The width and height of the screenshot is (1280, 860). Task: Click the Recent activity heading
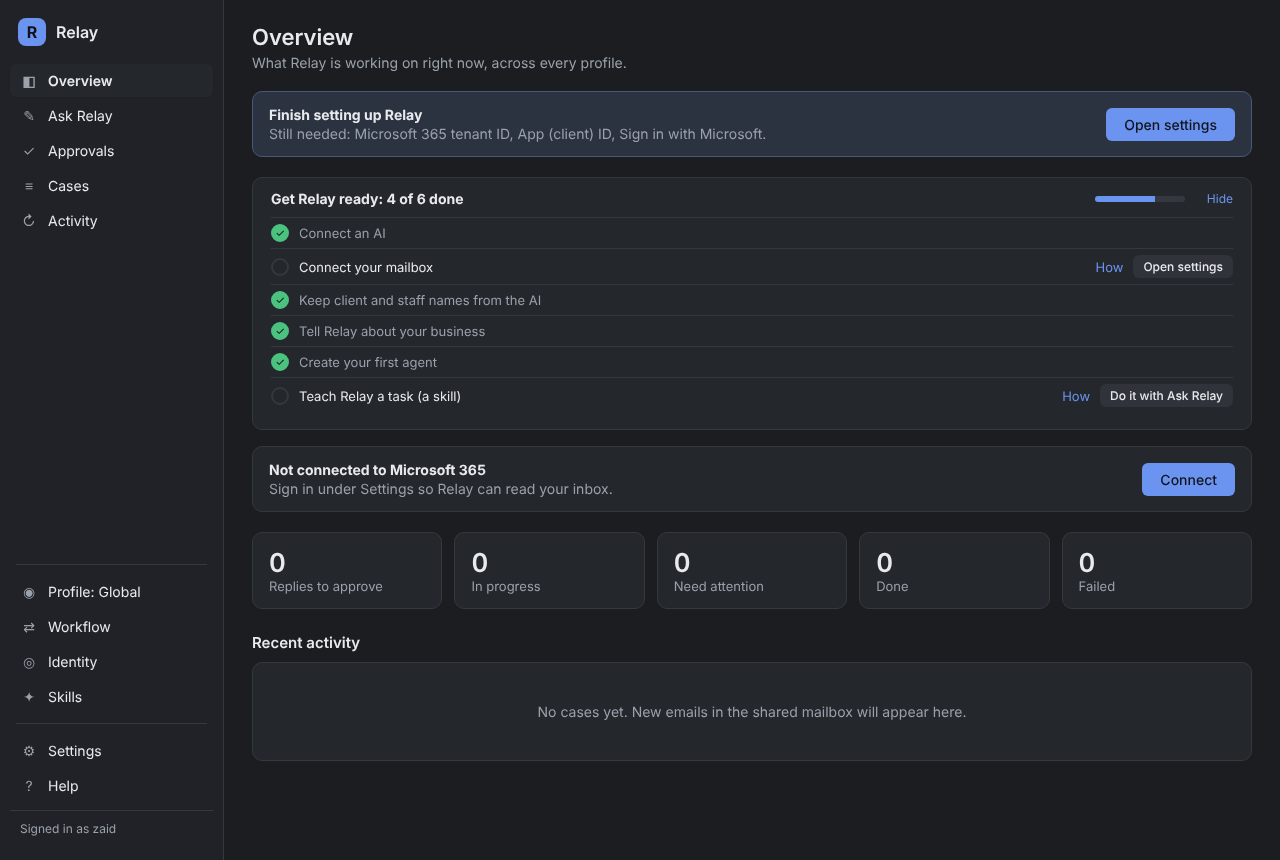(x=306, y=643)
